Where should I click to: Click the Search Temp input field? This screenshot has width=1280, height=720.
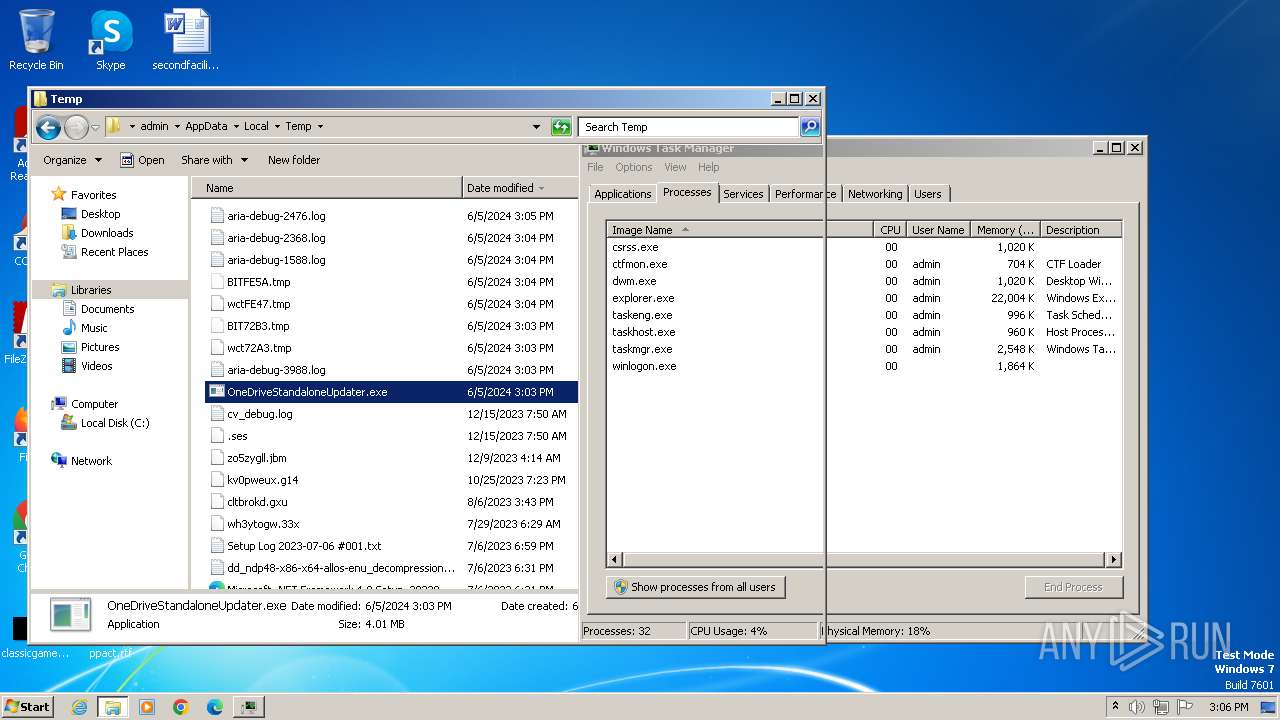688,127
